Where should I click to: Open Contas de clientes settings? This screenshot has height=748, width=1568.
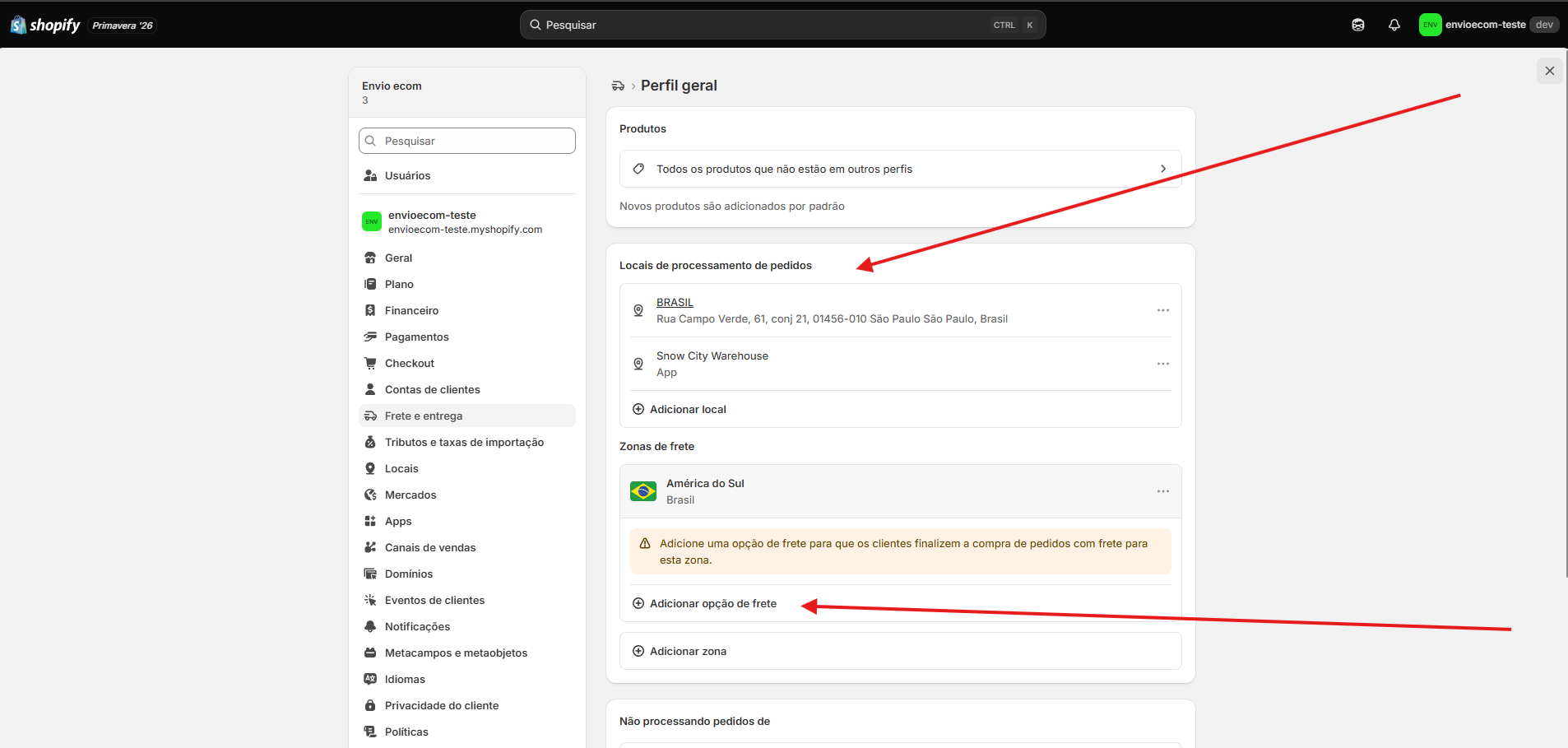coord(467,389)
